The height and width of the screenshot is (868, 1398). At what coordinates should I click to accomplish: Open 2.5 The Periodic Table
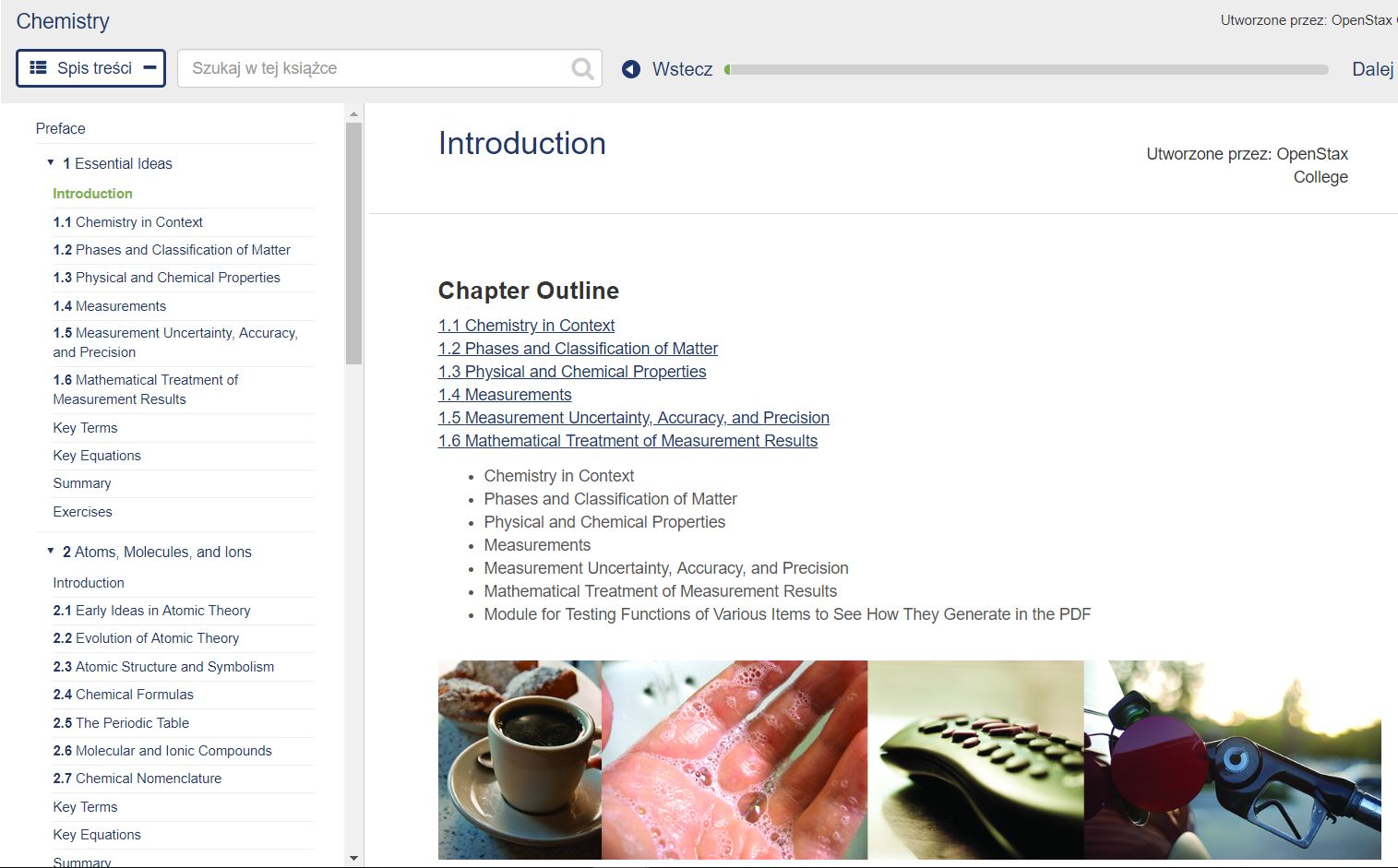tap(121, 723)
